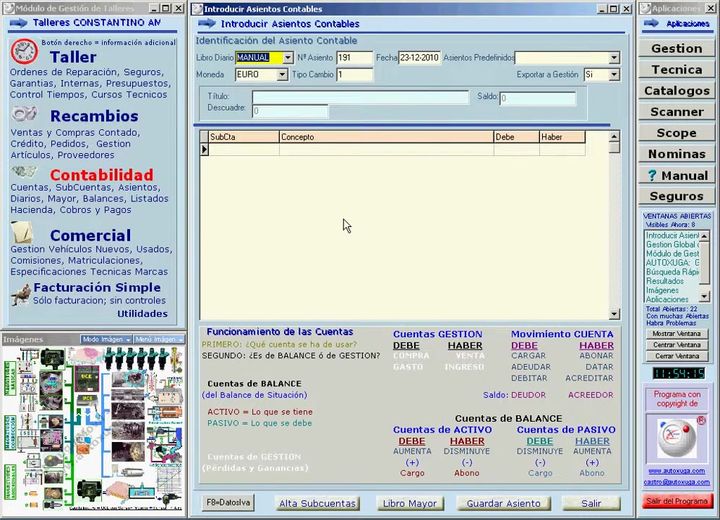Open the Manual help button
Viewport: 720px width, 520px height.
[x=676, y=175]
